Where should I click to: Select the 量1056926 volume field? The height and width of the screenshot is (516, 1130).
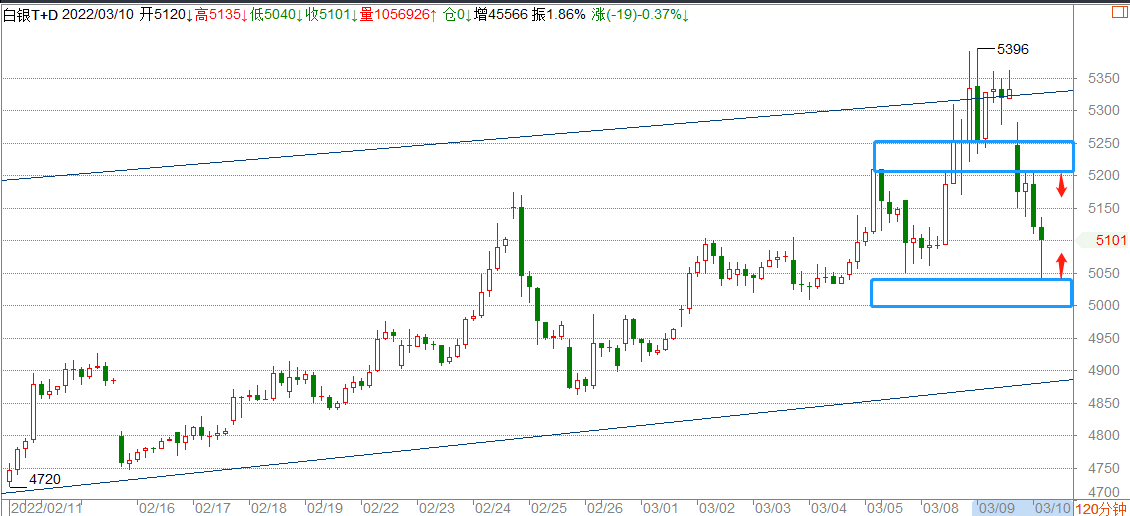pos(397,13)
